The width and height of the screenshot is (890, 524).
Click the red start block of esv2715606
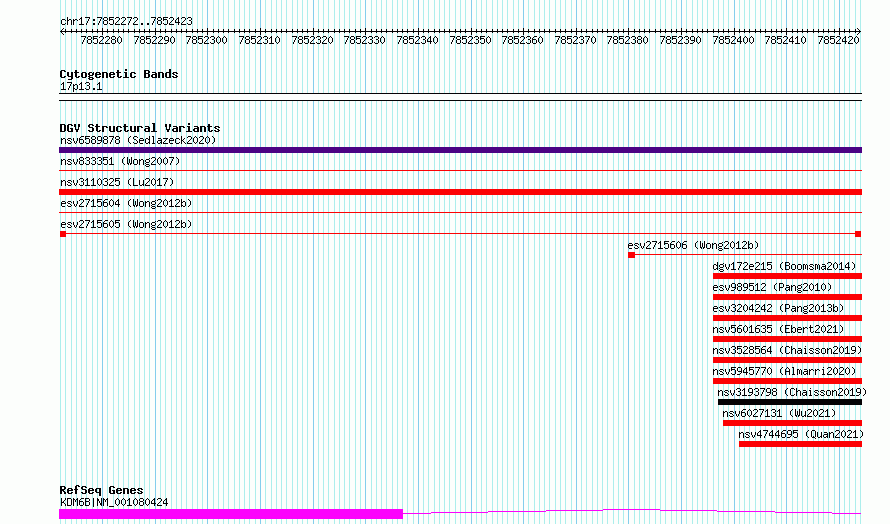(631, 255)
